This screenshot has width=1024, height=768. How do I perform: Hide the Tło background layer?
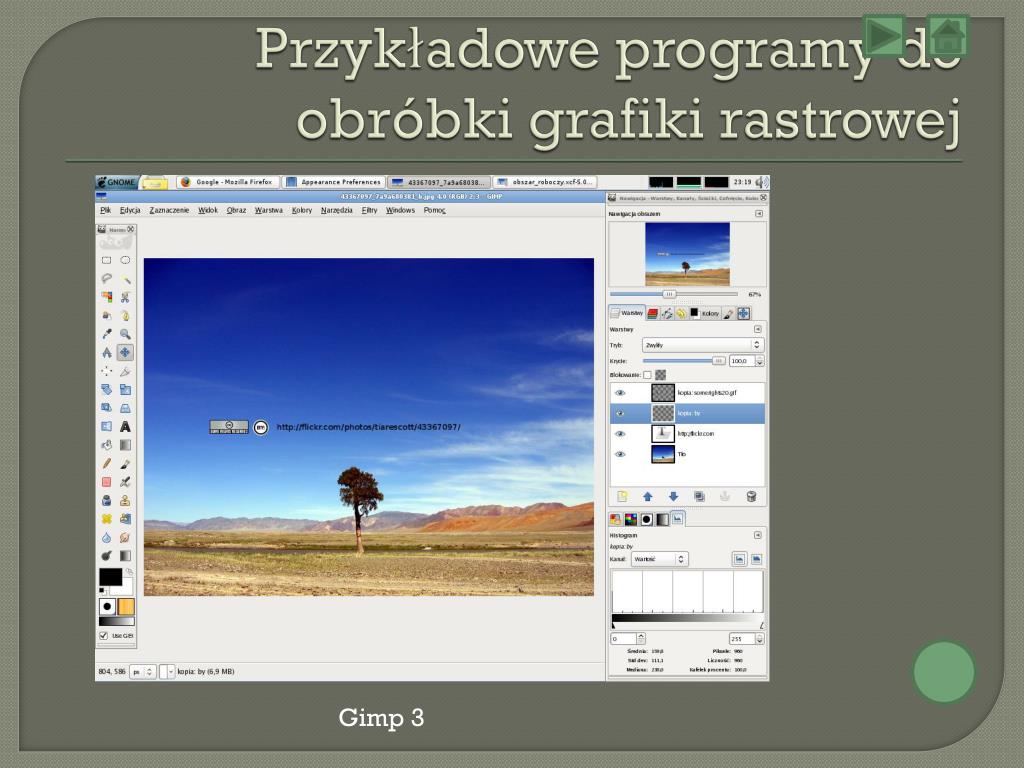click(620, 454)
